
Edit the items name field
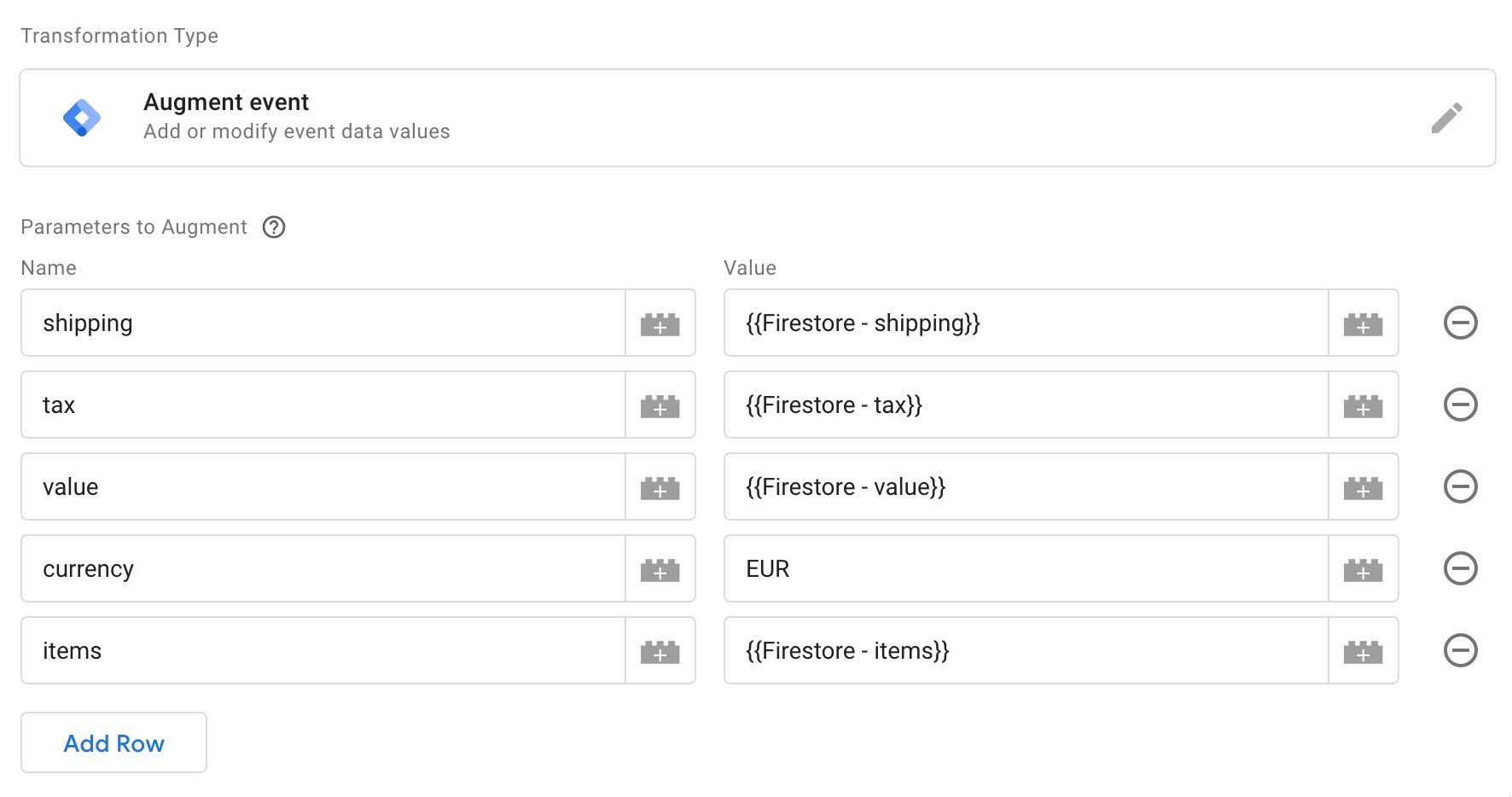click(x=323, y=650)
